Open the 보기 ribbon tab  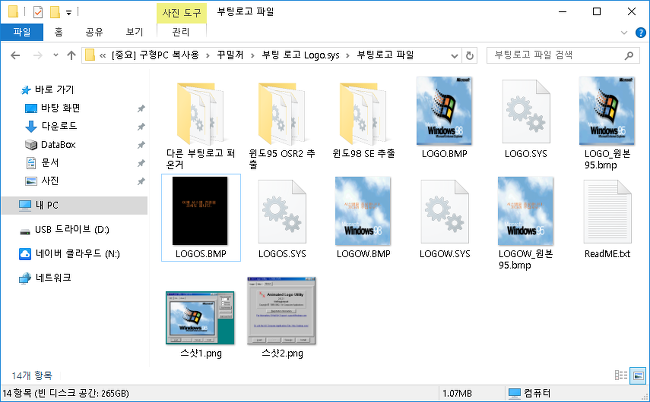[x=134, y=32]
